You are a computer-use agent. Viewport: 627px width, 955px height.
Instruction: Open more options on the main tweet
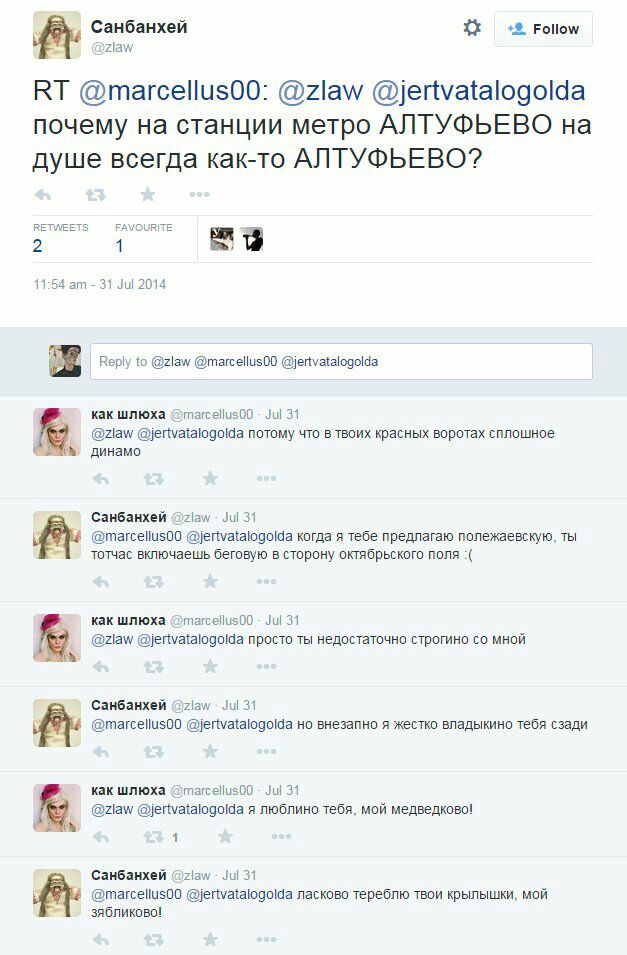pyautogui.click(x=199, y=195)
